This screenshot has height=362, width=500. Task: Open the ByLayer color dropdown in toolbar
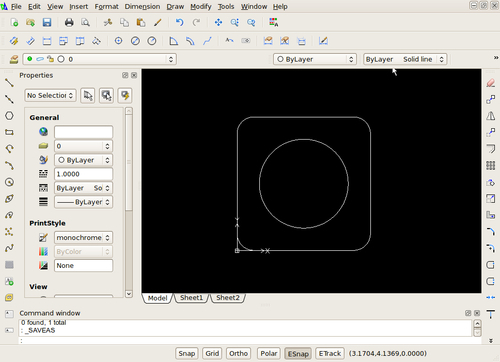(x=315, y=59)
